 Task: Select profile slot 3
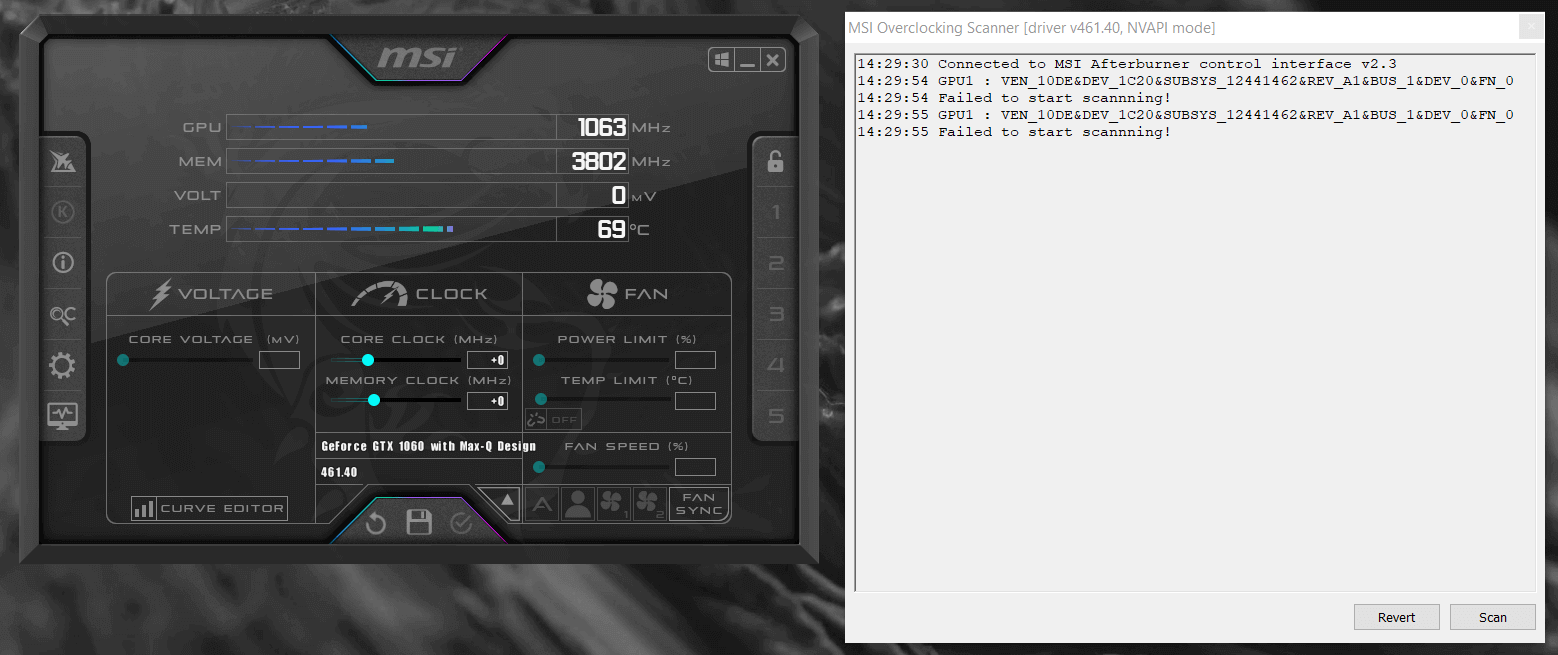tap(776, 315)
